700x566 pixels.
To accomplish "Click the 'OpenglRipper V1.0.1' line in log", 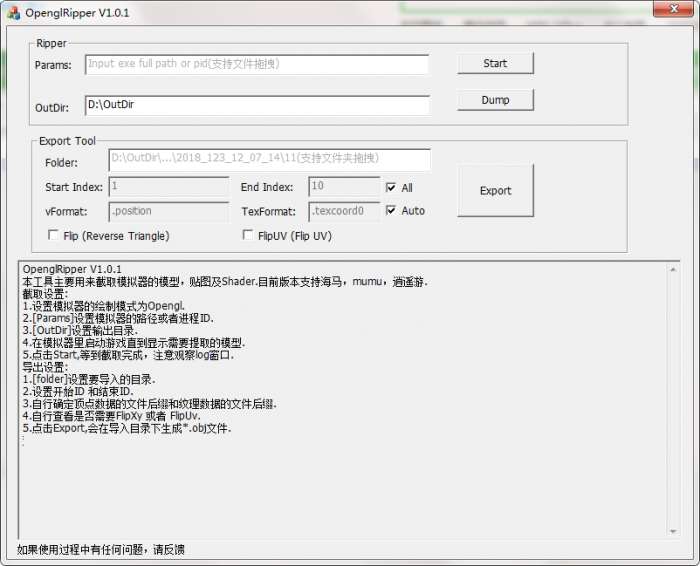I will pyautogui.click(x=72, y=269).
